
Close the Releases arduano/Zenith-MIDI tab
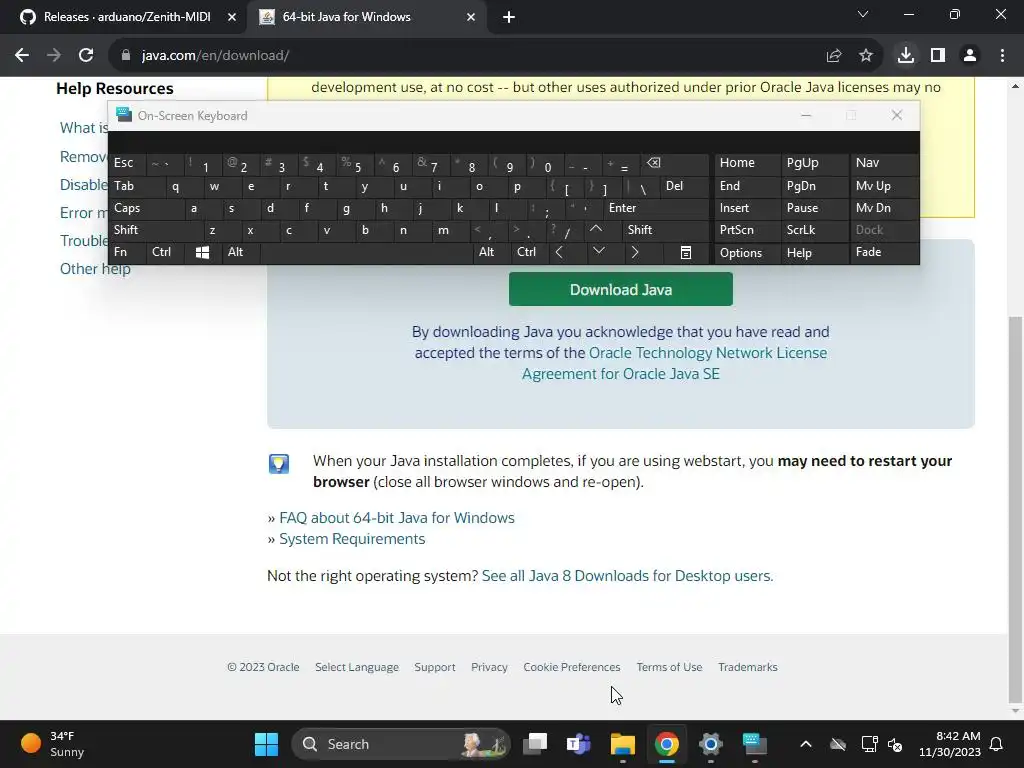coord(232,18)
